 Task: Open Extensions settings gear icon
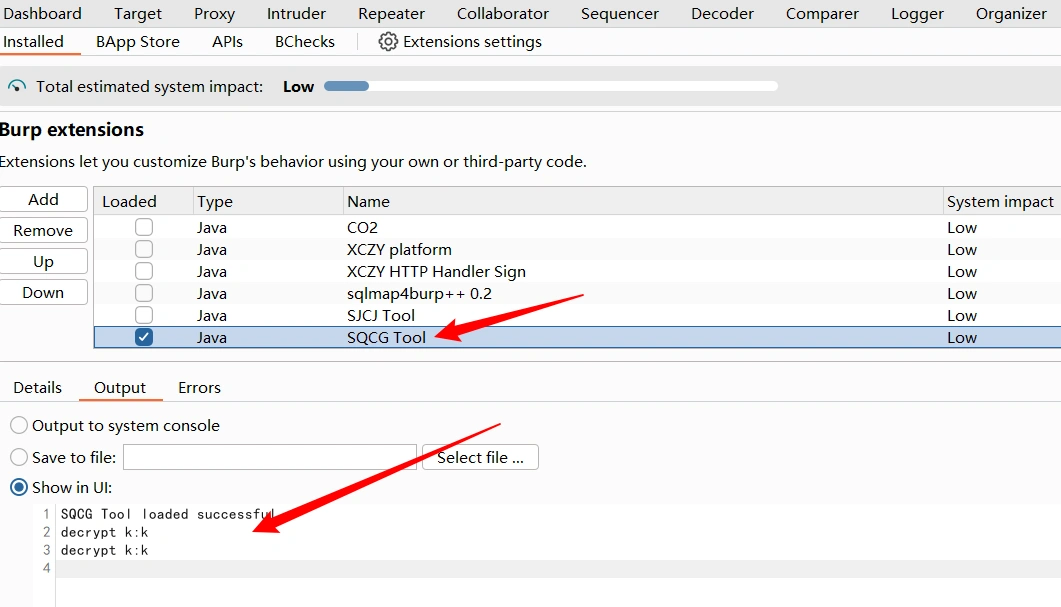click(388, 42)
